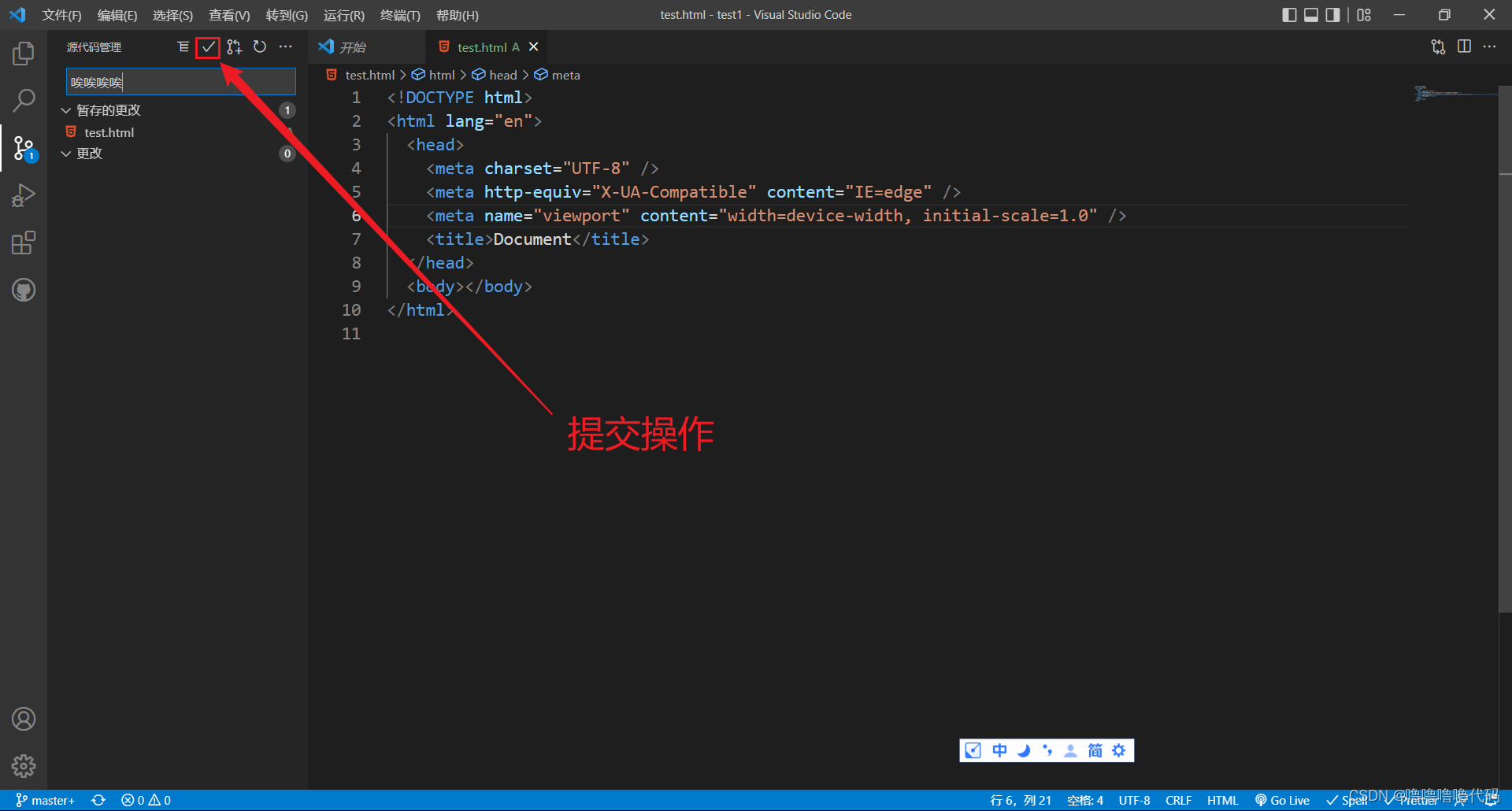Select language mode HTML in status bar
The image size is (1512, 811).
1222,800
